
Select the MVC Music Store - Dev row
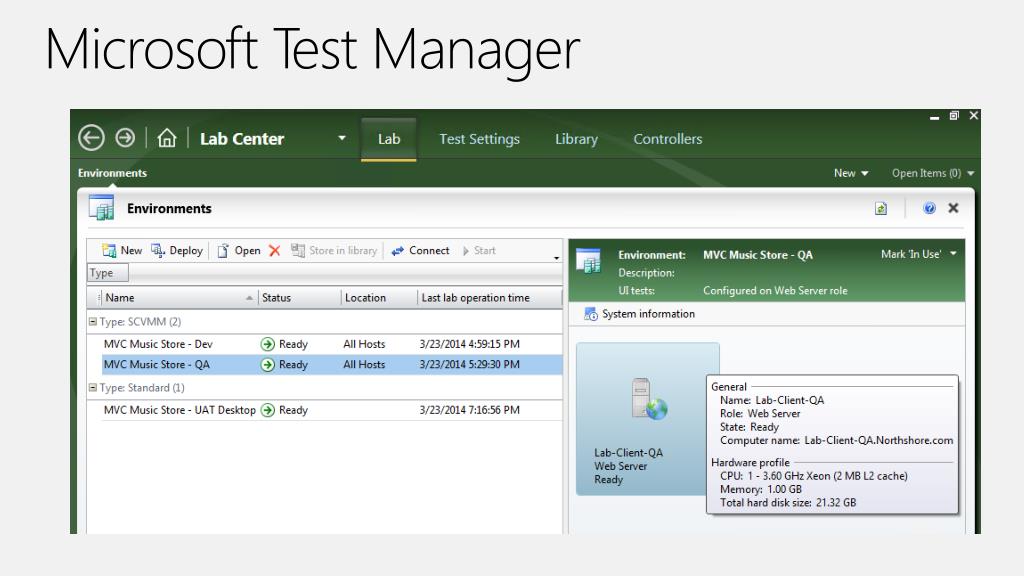[x=332, y=344]
